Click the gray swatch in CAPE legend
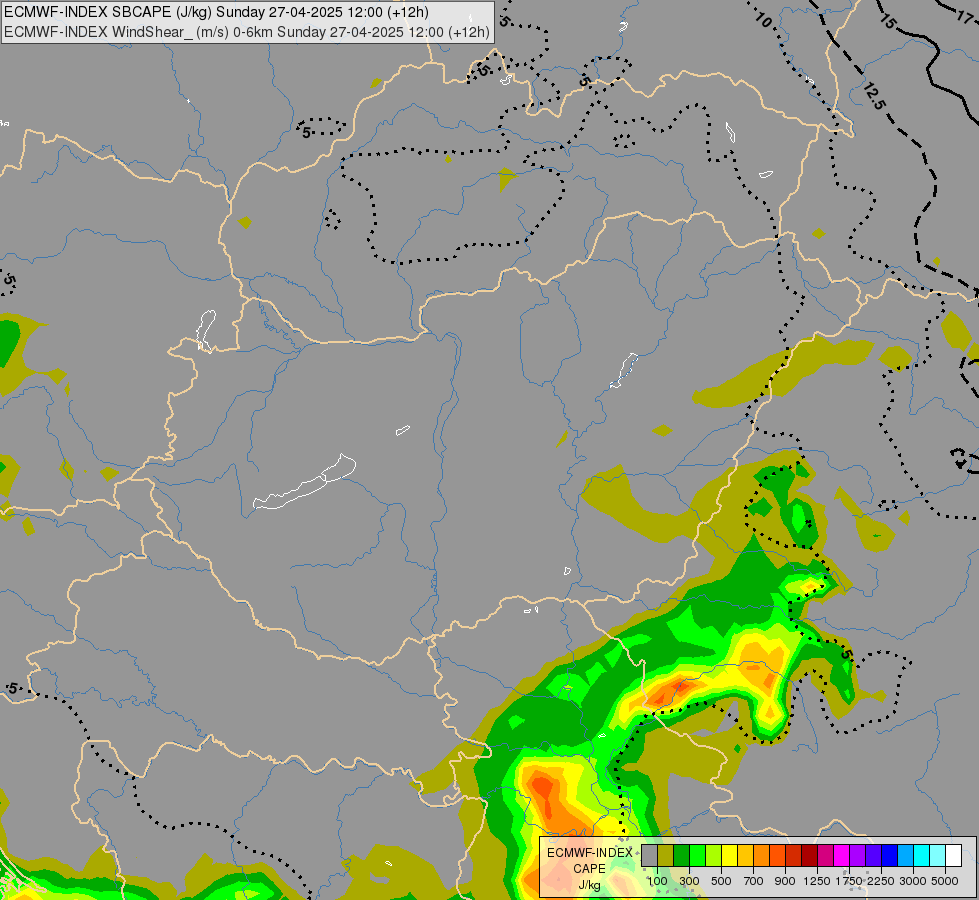Screen dimensions: 979x900 tap(649, 855)
